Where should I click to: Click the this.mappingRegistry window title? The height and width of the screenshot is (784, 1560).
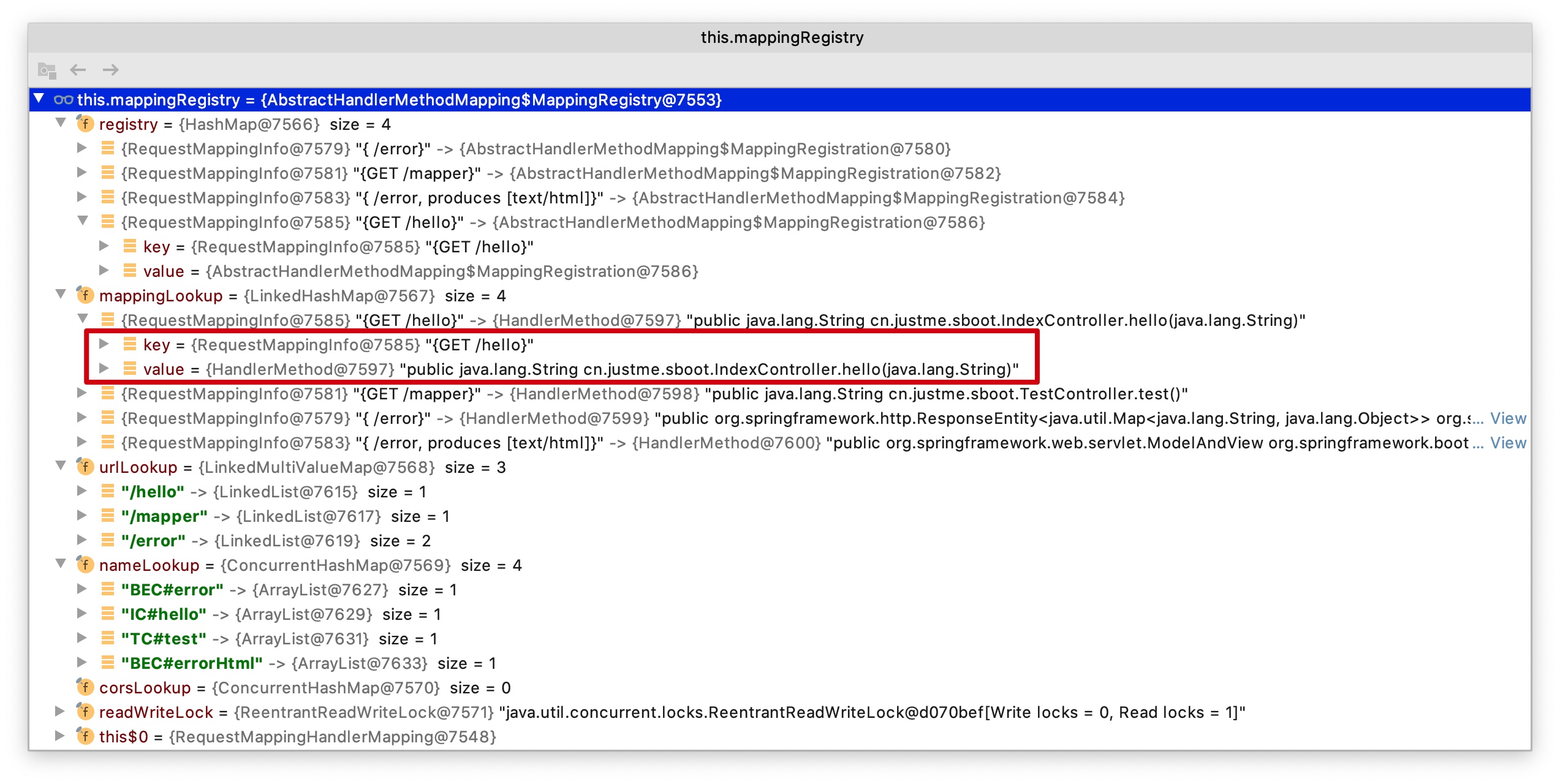[782, 37]
